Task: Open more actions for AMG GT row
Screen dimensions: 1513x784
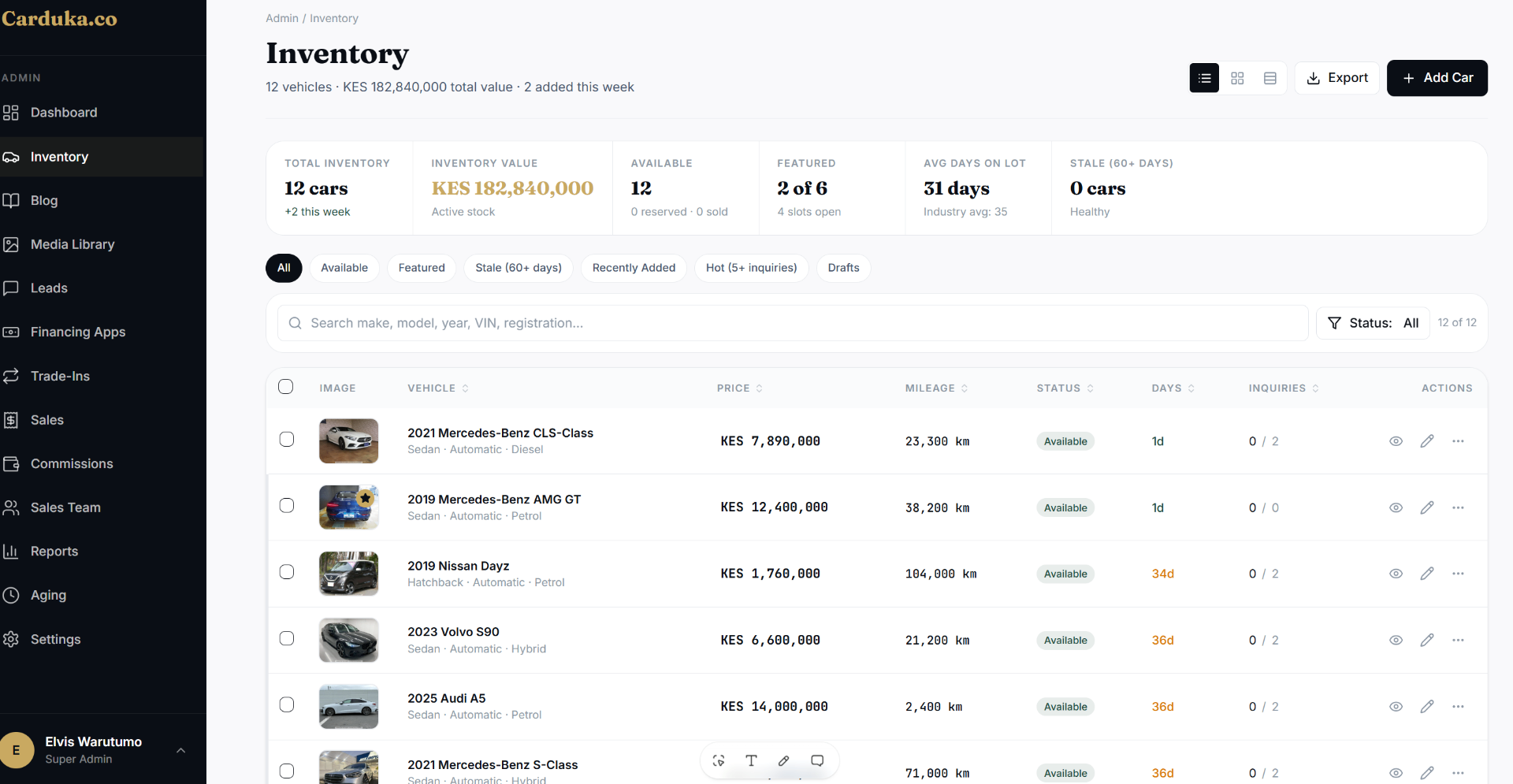Action: point(1458,507)
